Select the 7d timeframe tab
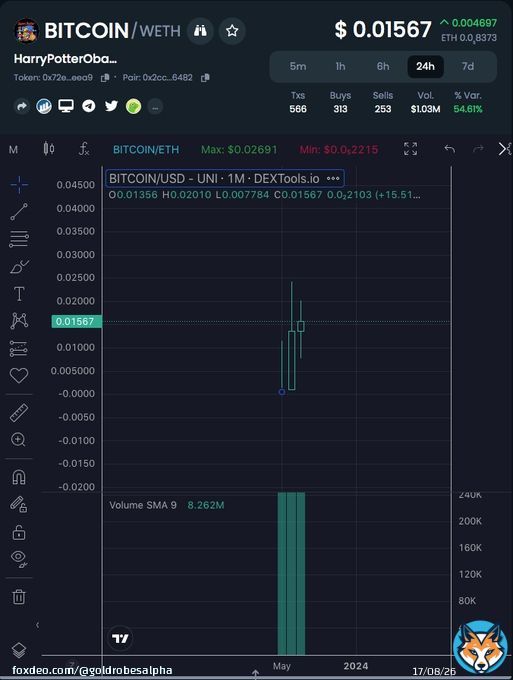 click(x=467, y=66)
